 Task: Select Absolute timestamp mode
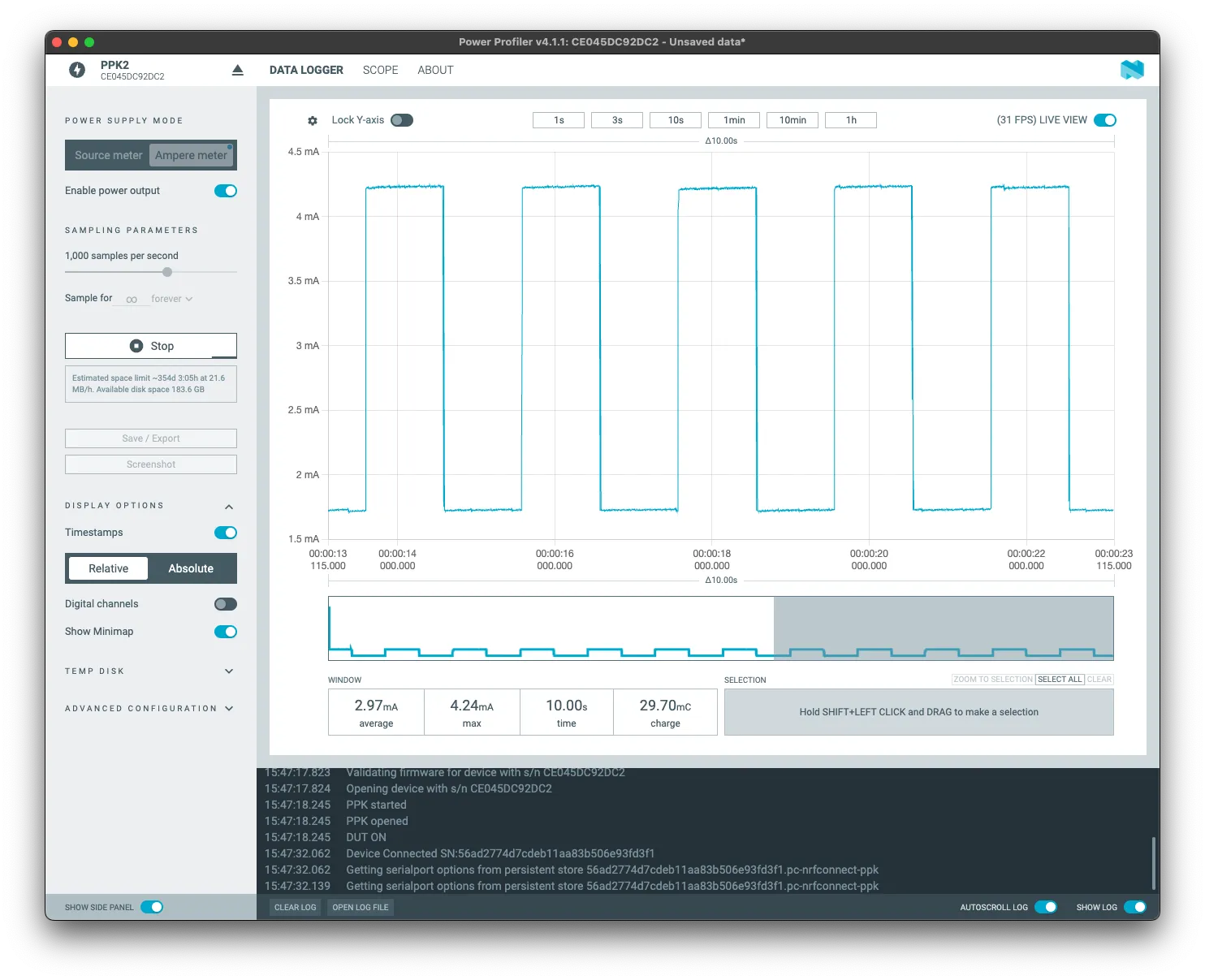point(191,568)
